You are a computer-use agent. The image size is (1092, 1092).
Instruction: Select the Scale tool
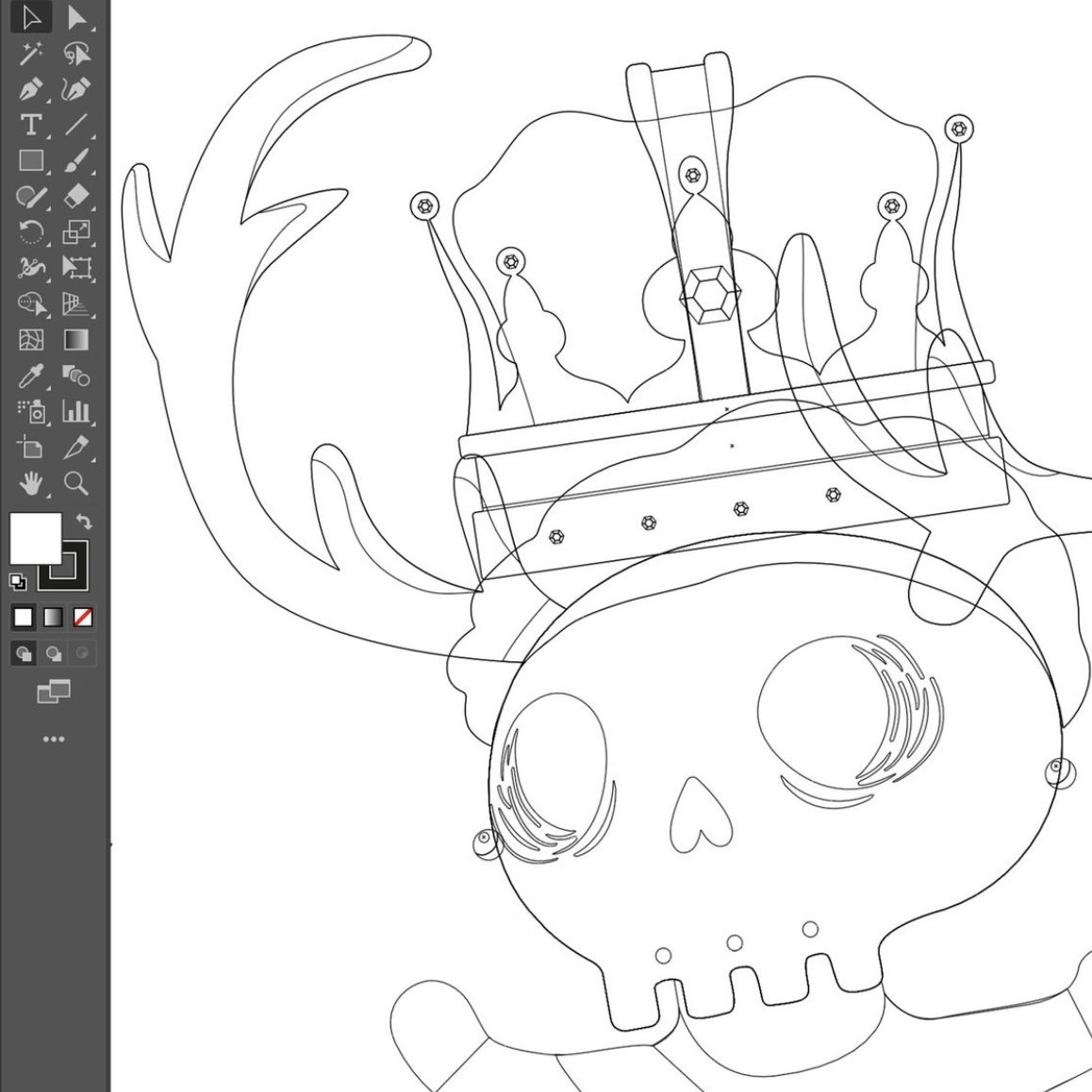click(x=76, y=232)
